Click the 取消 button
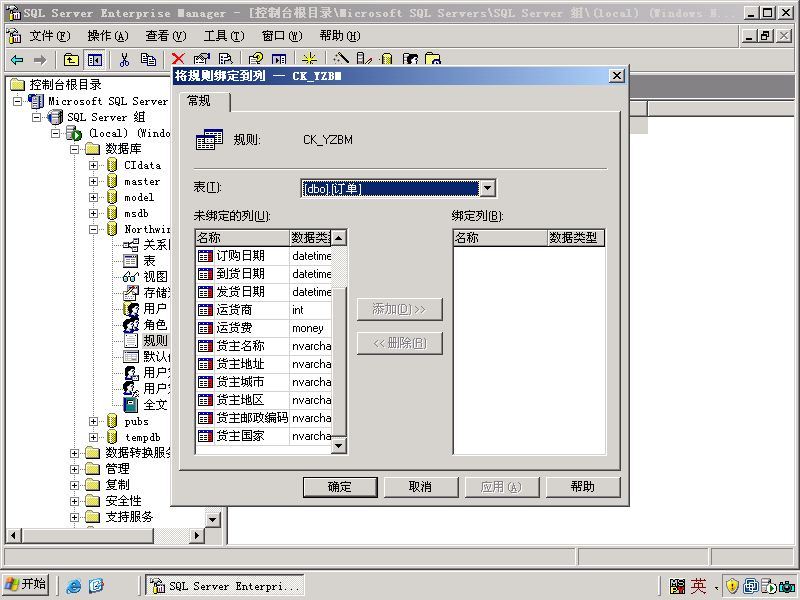Image resolution: width=800 pixels, height=600 pixels. point(420,487)
